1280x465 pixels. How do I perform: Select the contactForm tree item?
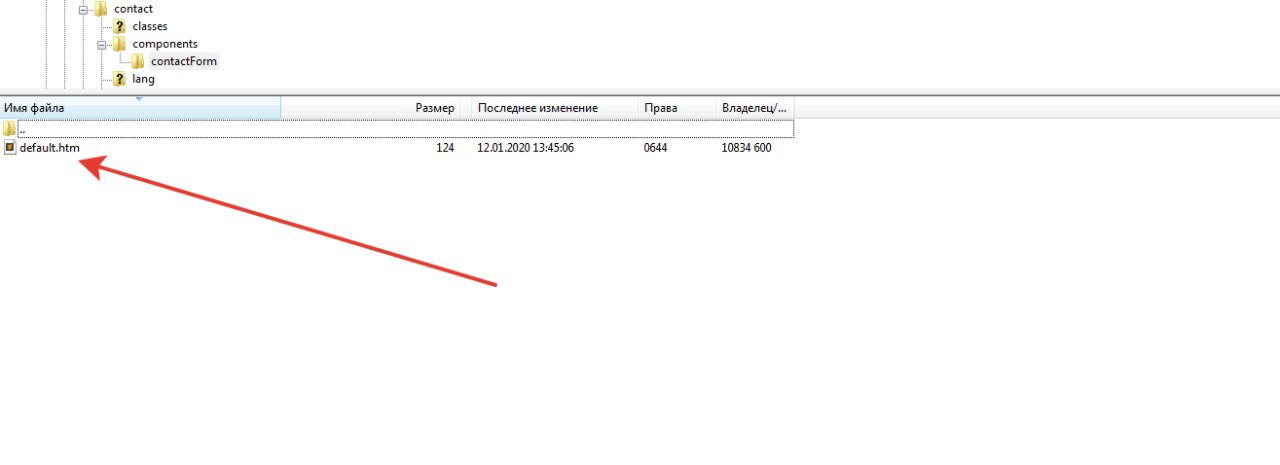click(x=184, y=62)
